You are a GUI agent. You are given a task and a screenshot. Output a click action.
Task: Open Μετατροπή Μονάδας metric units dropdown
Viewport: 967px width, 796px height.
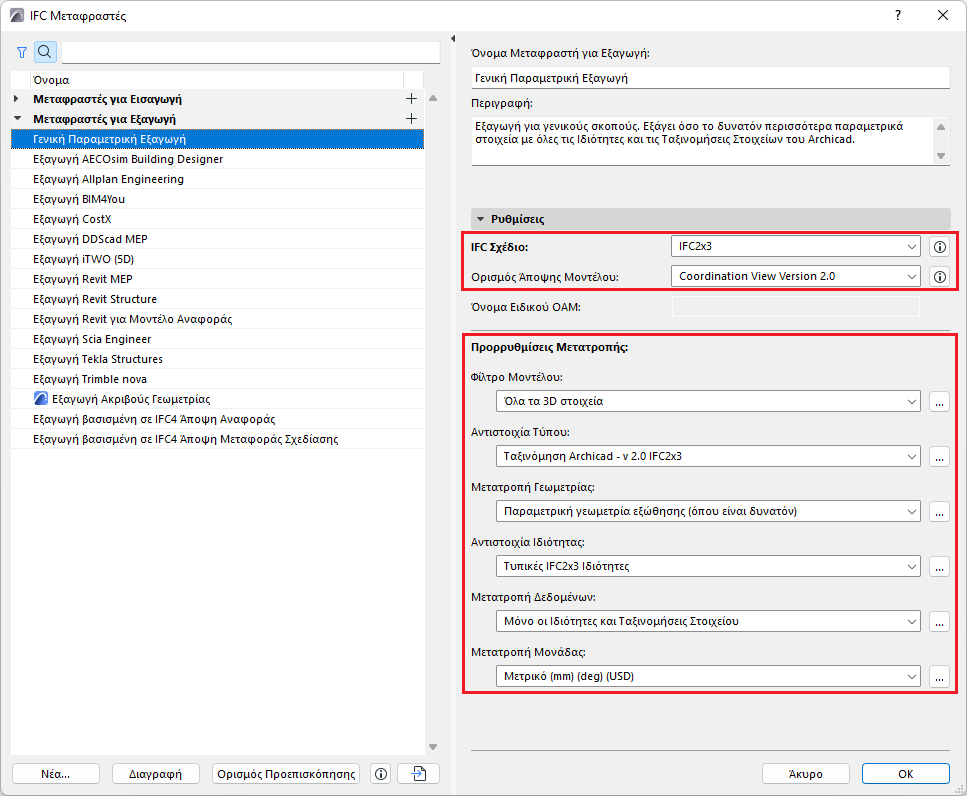tap(707, 677)
